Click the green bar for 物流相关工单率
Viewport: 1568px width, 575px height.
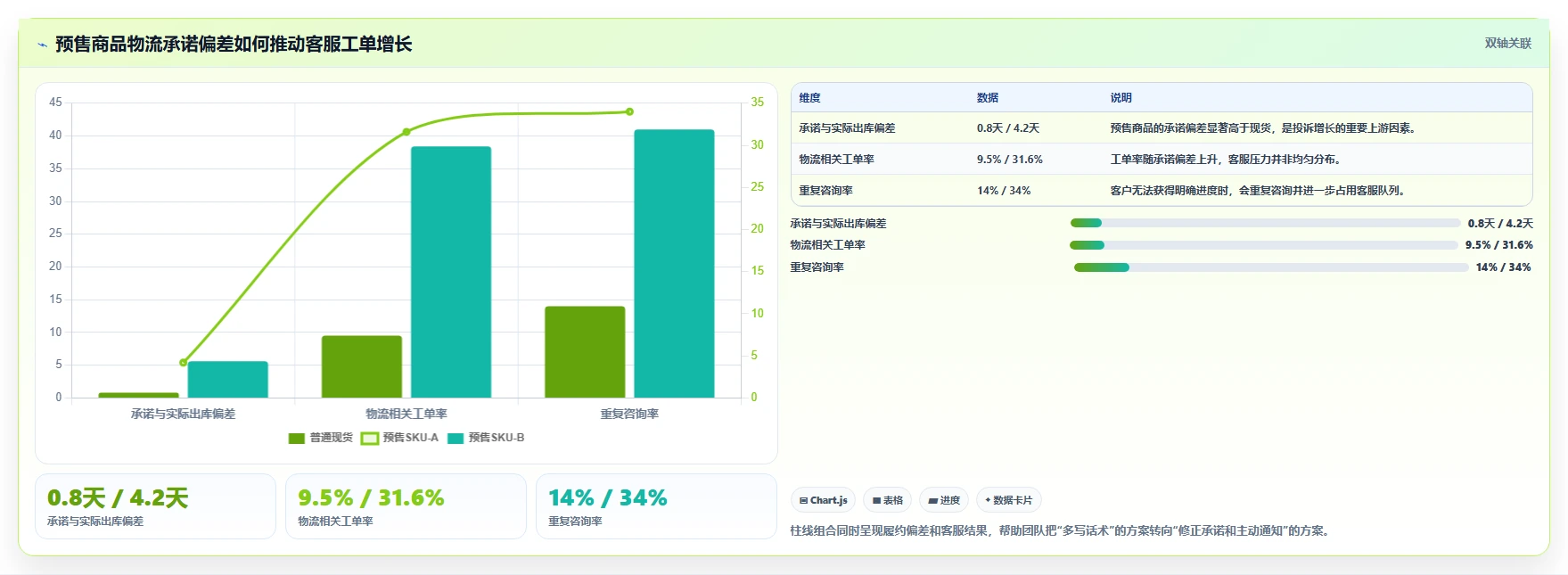pos(362,366)
